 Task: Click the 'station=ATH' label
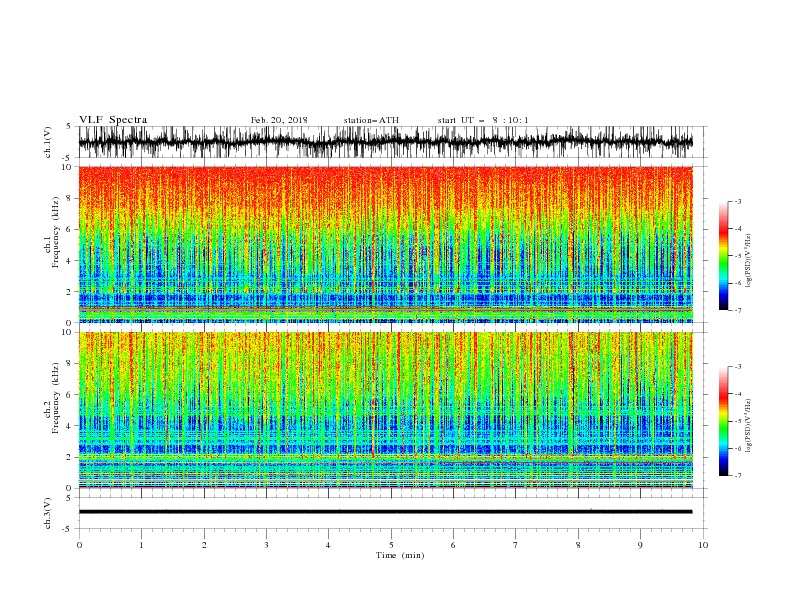pos(371,120)
